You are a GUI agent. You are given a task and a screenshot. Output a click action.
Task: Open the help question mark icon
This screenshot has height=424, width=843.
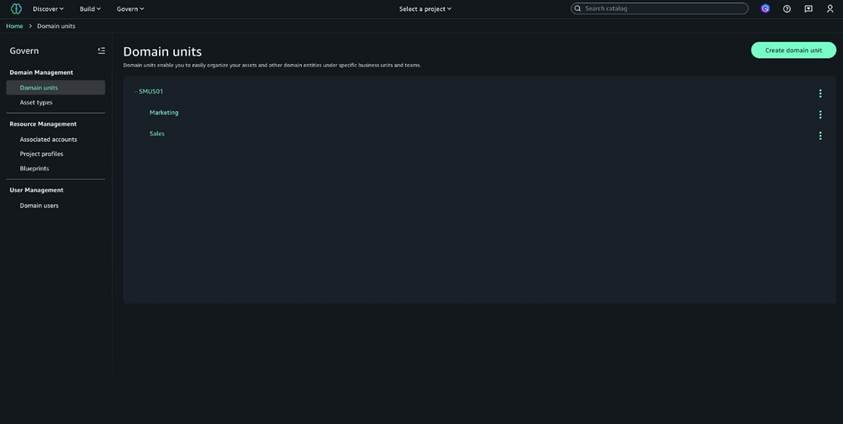(x=787, y=9)
